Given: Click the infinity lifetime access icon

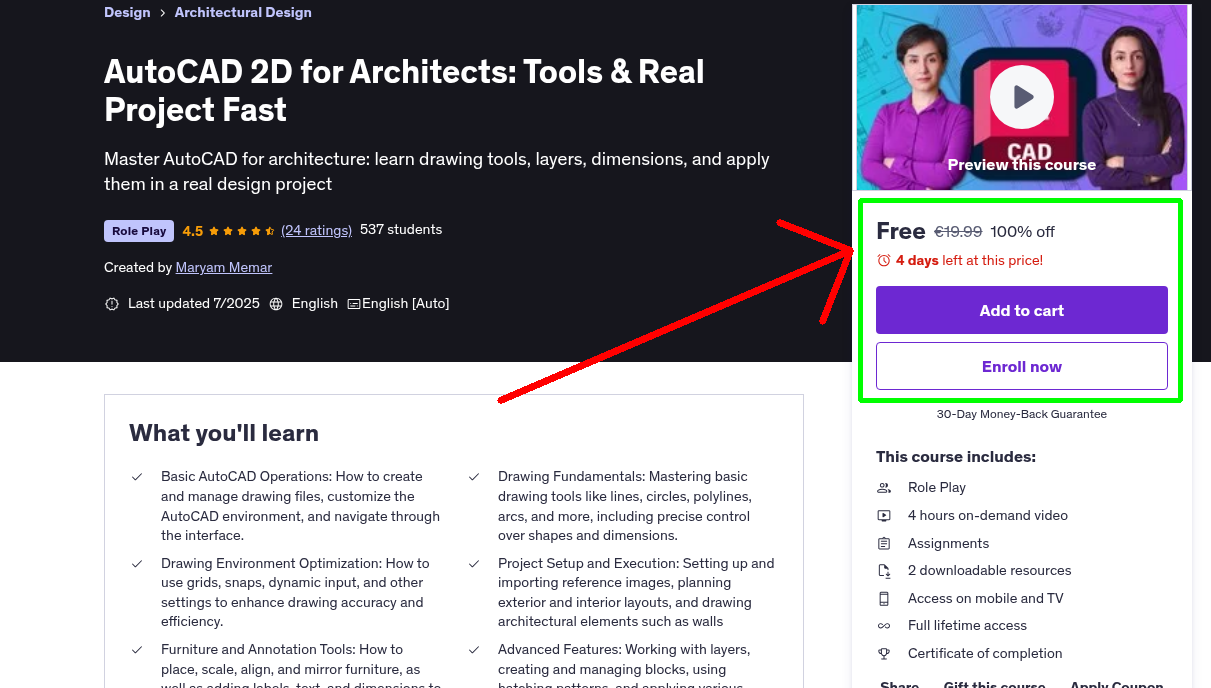Looking at the screenshot, I should (x=884, y=625).
